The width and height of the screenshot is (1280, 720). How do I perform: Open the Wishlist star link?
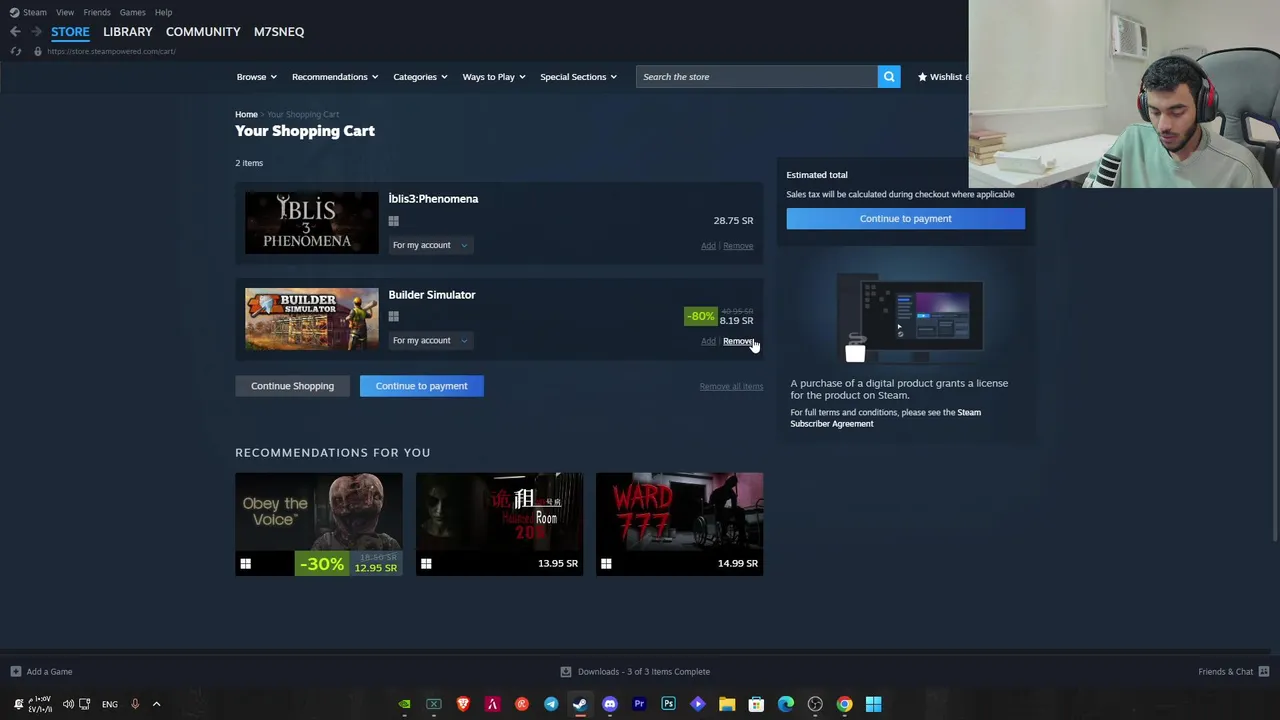(941, 77)
